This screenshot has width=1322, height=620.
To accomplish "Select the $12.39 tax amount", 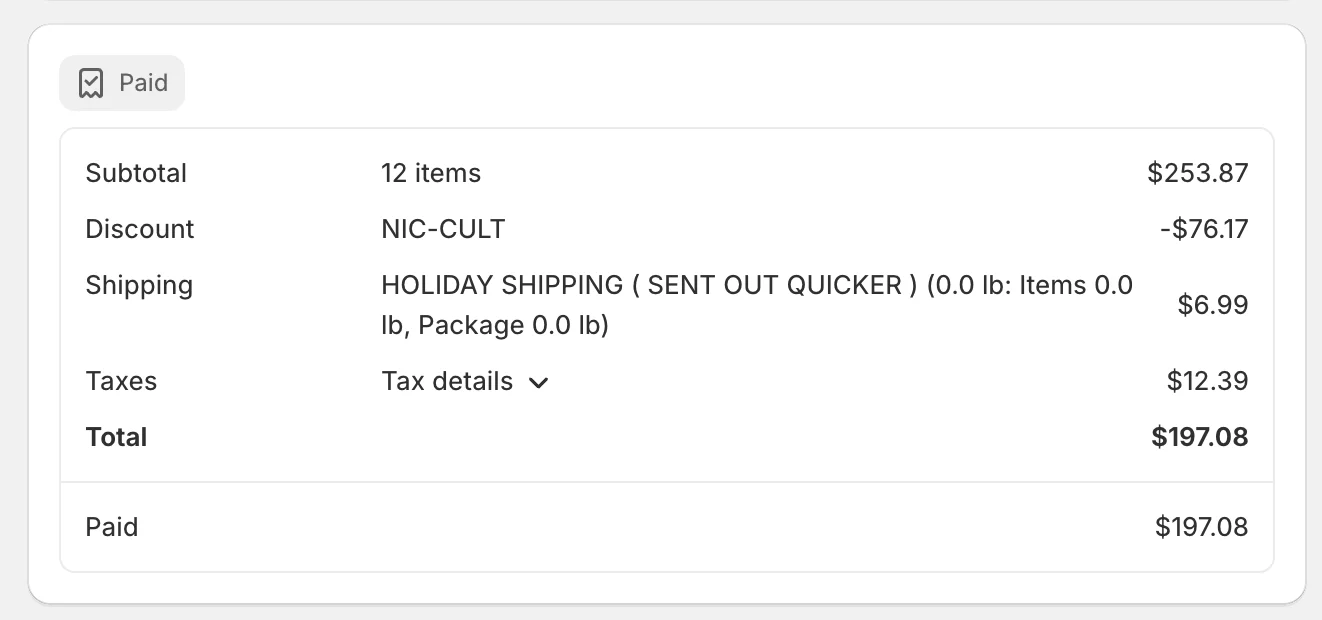I will tap(1207, 381).
